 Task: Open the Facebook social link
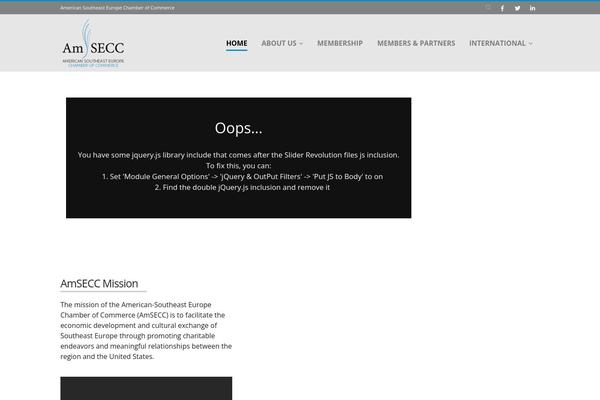pyautogui.click(x=502, y=8)
